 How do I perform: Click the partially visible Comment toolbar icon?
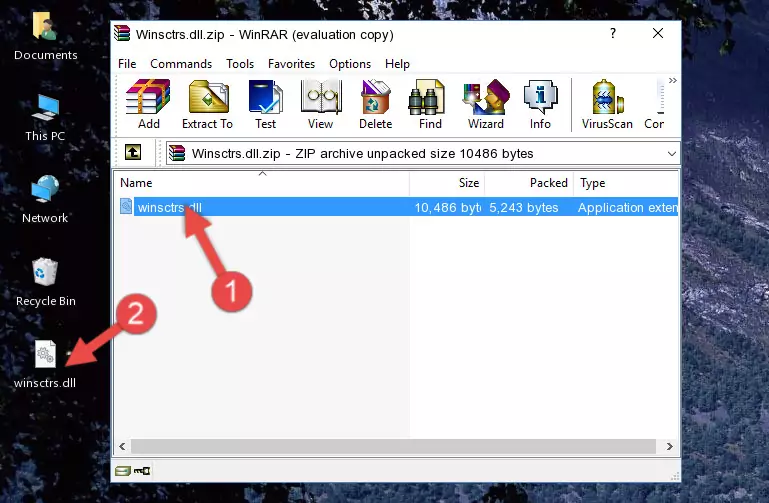point(654,104)
